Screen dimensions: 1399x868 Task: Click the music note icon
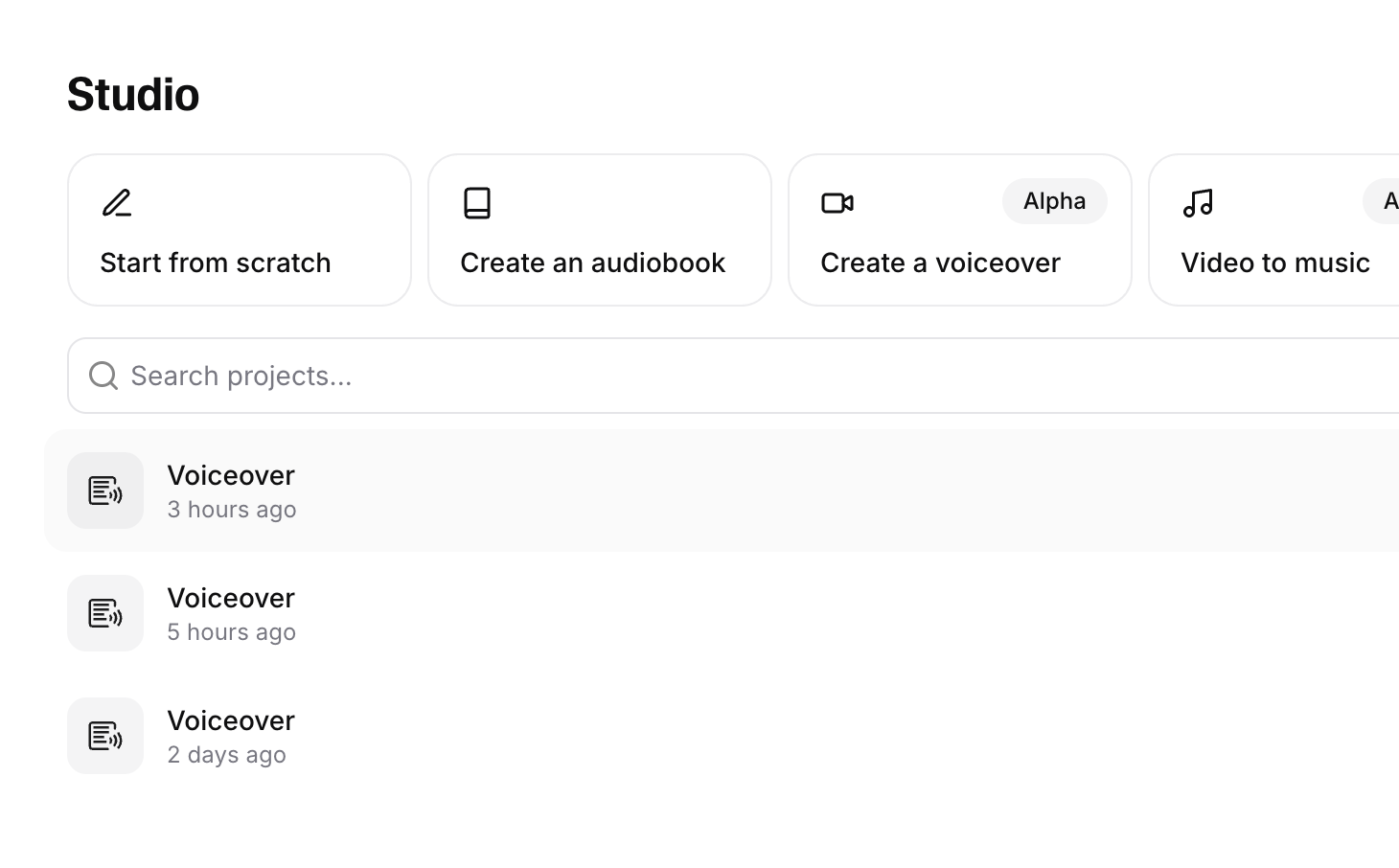click(1198, 203)
